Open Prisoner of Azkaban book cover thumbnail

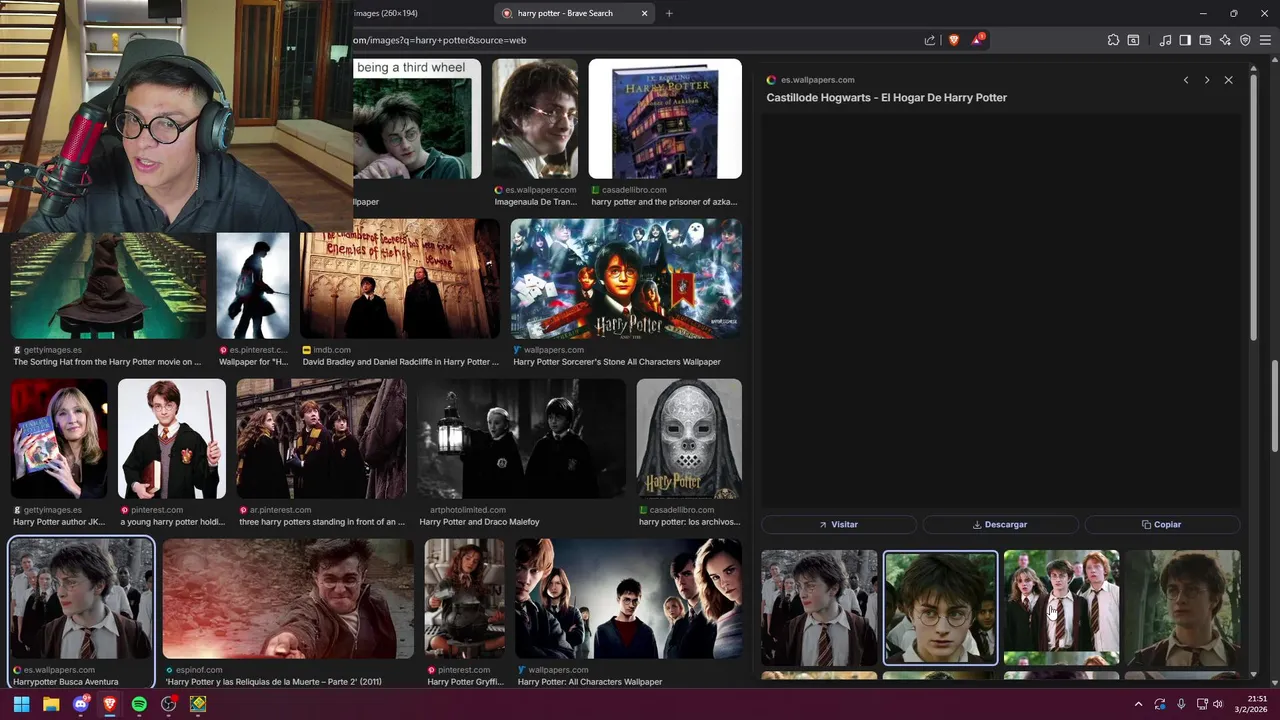(665, 119)
